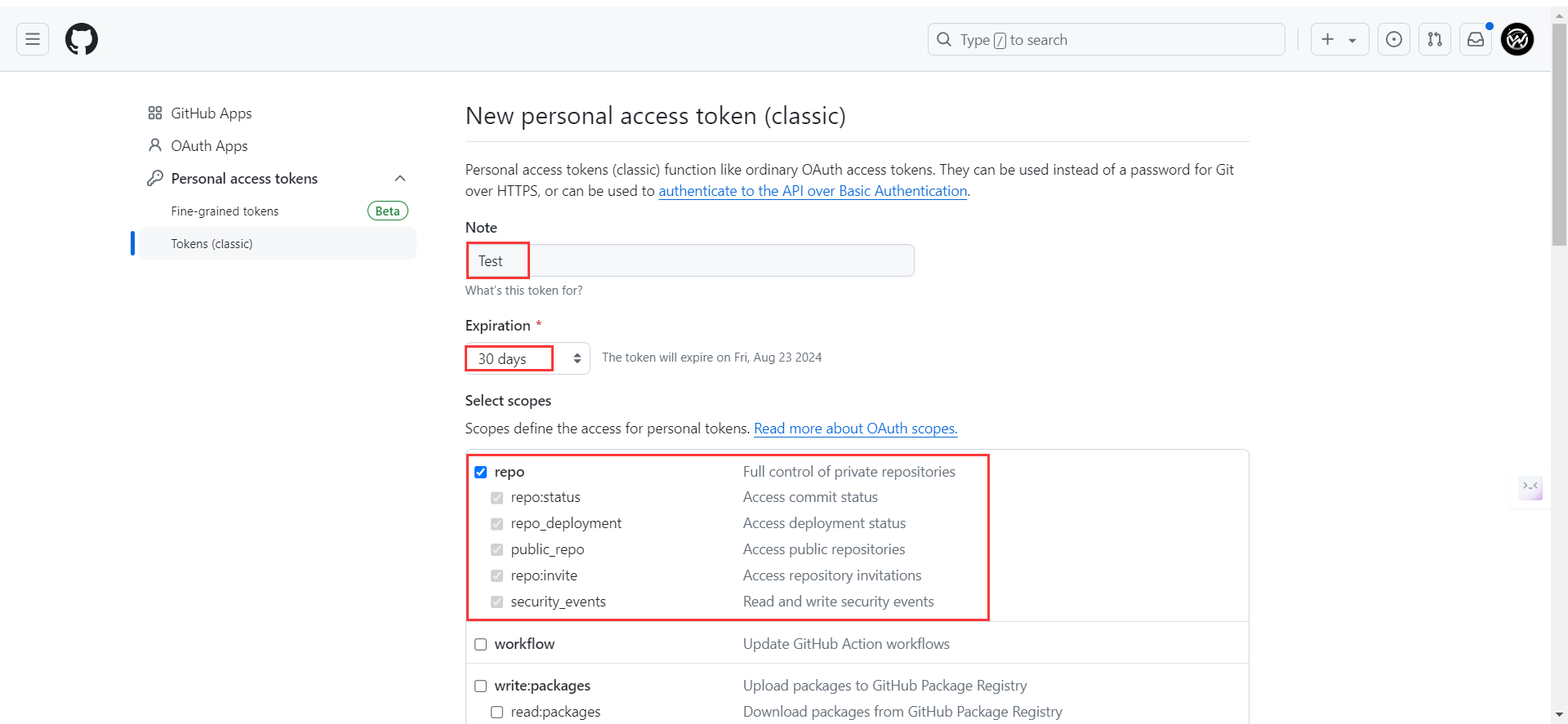
Task: Check the write:packages scope checkbox
Action: tap(481, 686)
